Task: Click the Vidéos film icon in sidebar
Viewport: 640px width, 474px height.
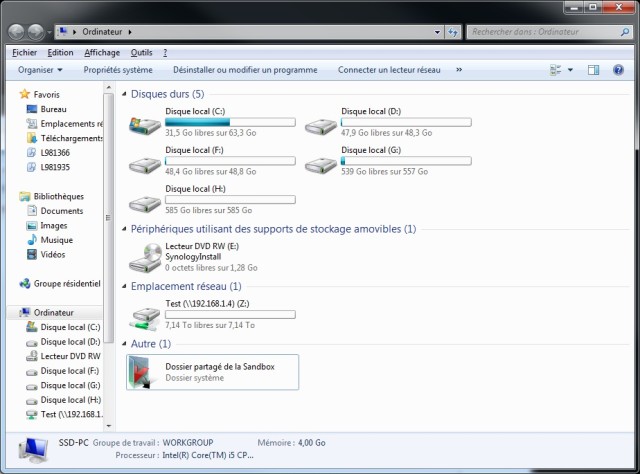Action: pos(31,254)
